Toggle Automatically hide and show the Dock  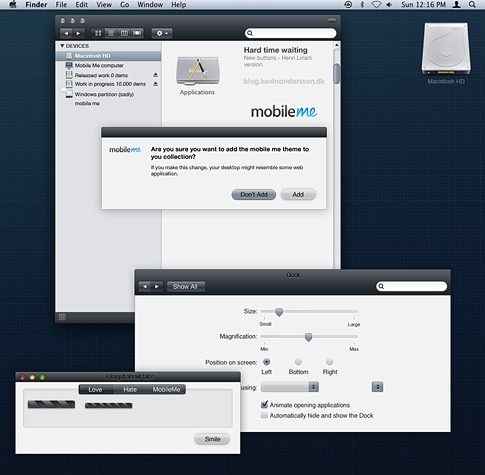[x=264, y=415]
